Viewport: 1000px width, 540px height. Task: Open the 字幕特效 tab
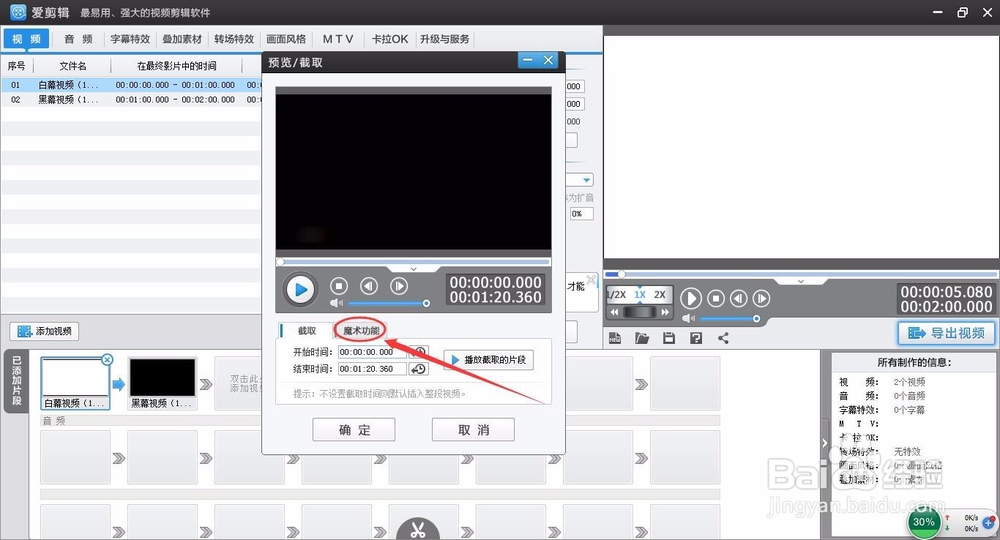[x=130, y=39]
